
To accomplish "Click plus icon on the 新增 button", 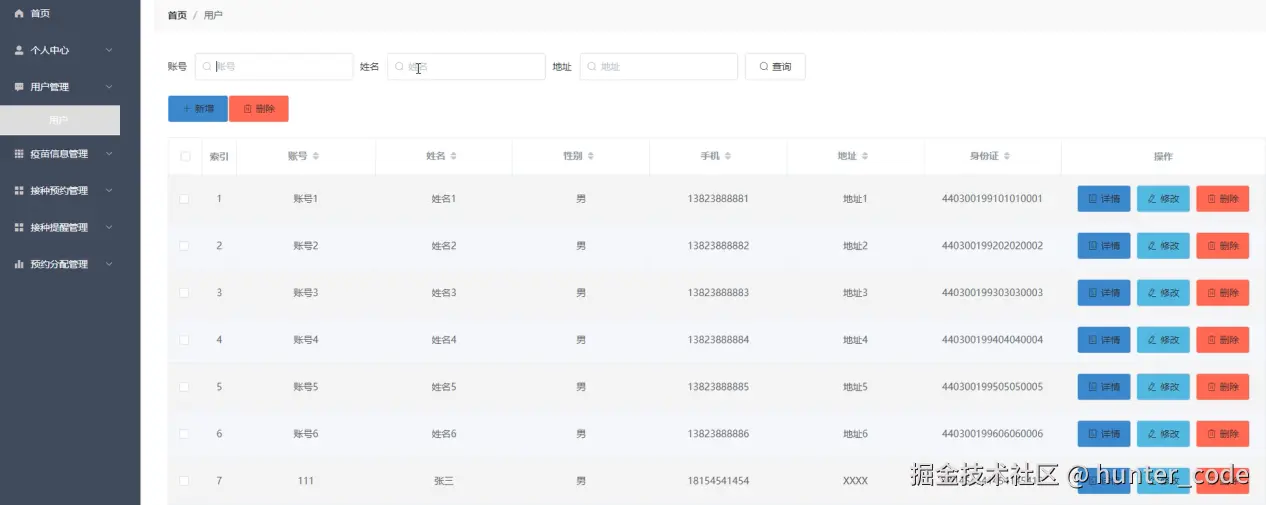I will tap(186, 109).
